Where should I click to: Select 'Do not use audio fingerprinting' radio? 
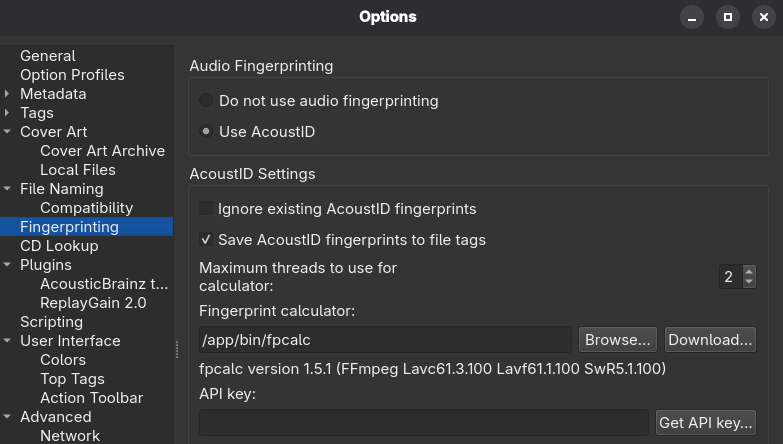coord(206,101)
